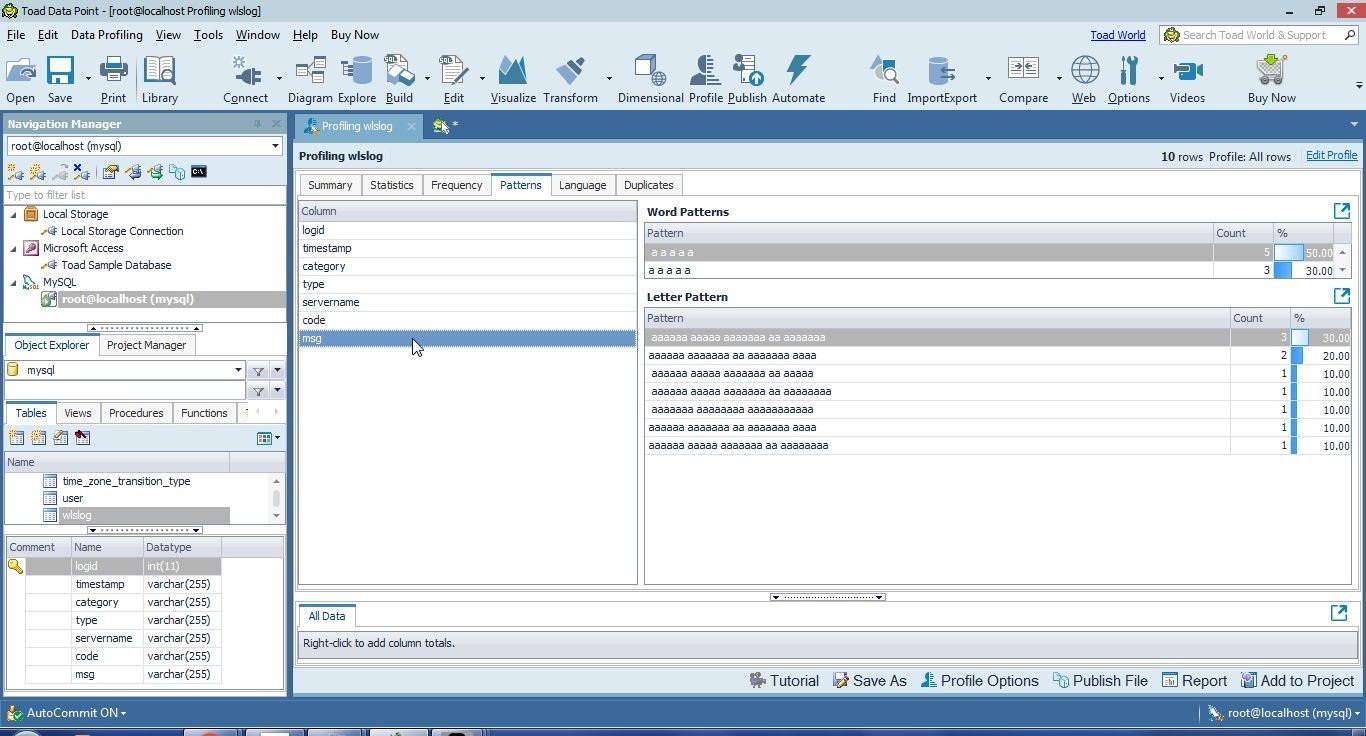Switch to the Views object tab

coord(78,413)
